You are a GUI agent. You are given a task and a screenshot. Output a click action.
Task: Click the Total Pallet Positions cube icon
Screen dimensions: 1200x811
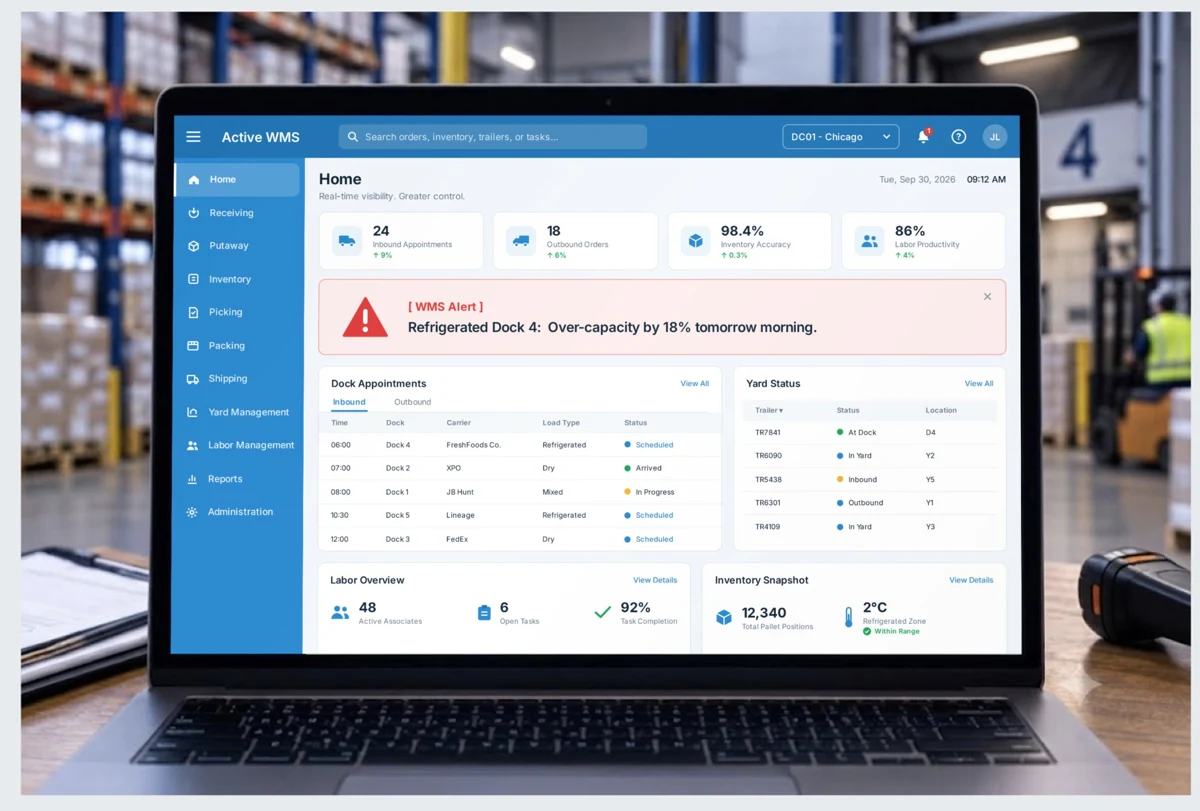click(x=724, y=618)
